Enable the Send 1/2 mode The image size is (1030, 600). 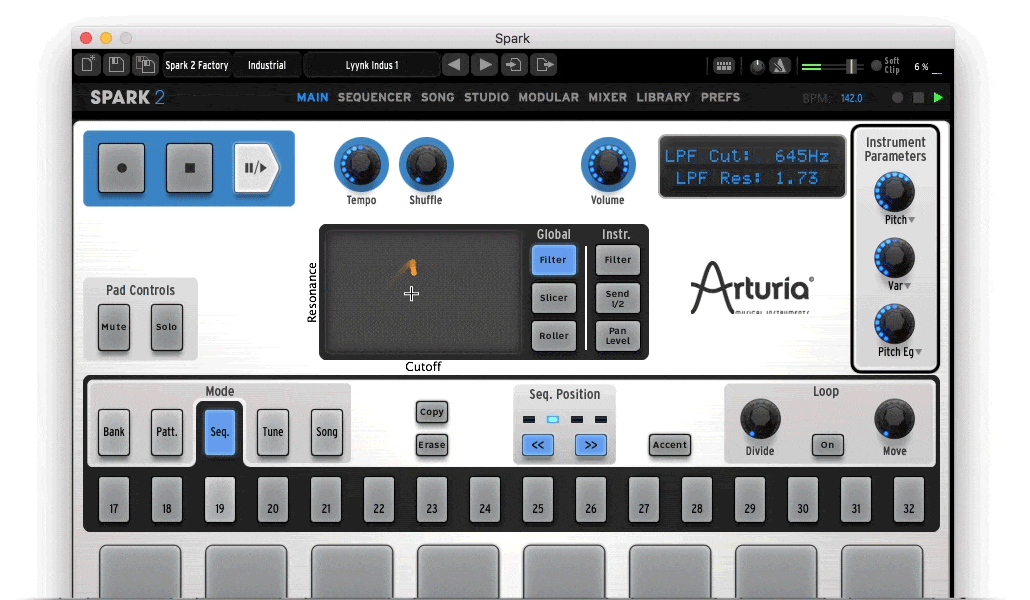pos(617,298)
